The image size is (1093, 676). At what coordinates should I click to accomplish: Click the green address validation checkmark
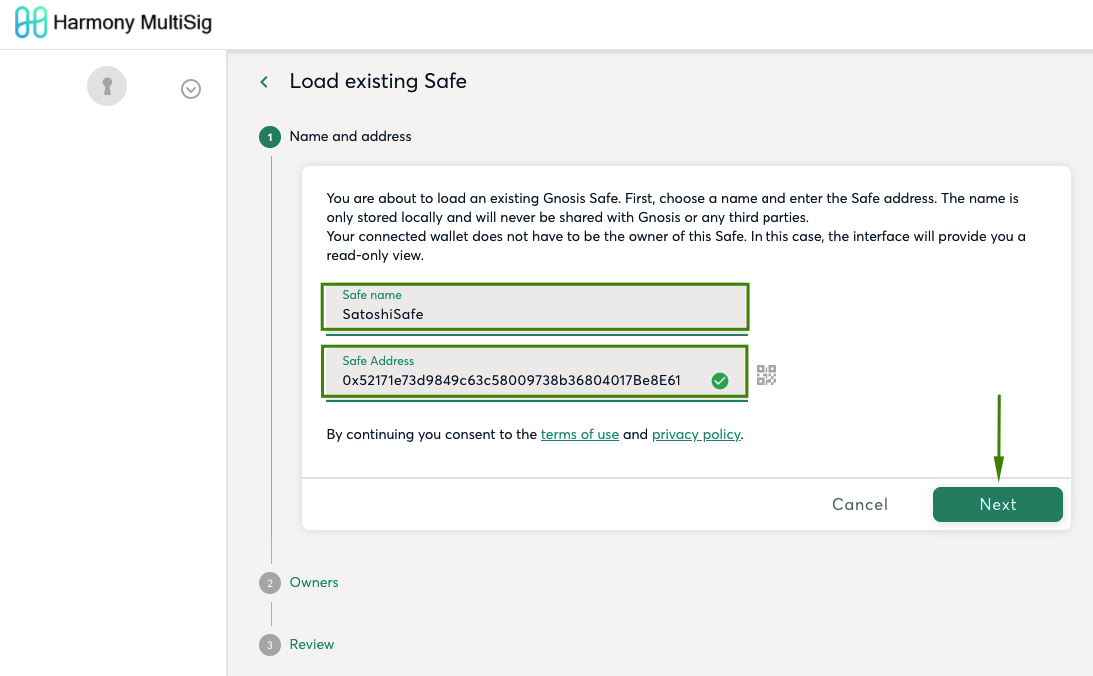pyautogui.click(x=720, y=381)
